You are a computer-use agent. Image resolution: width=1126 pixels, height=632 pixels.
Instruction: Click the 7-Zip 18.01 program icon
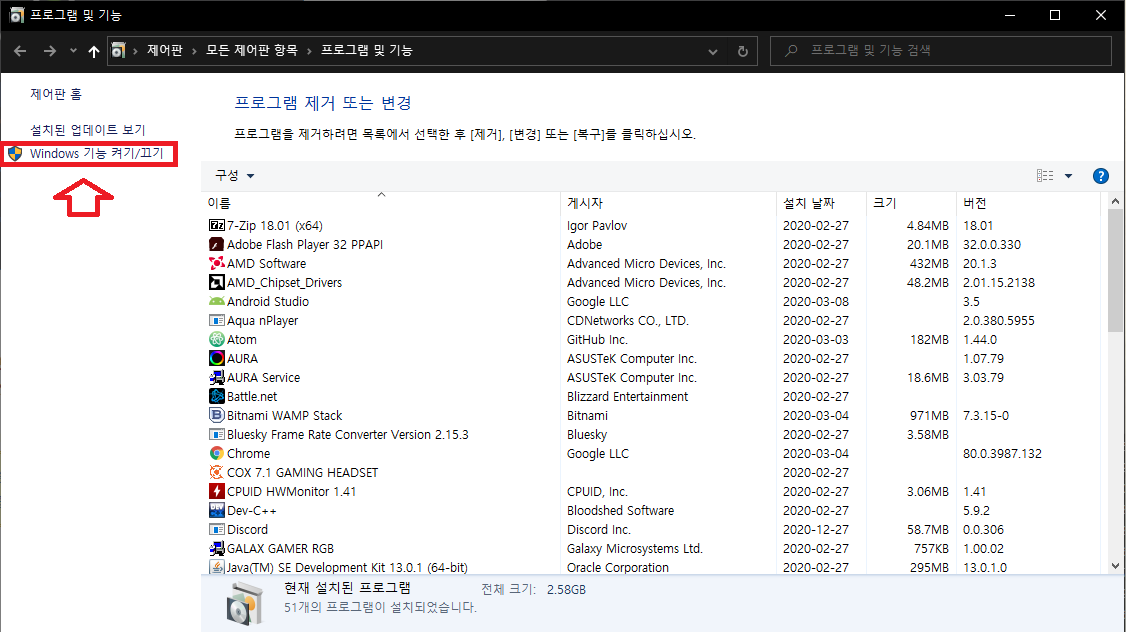click(216, 226)
